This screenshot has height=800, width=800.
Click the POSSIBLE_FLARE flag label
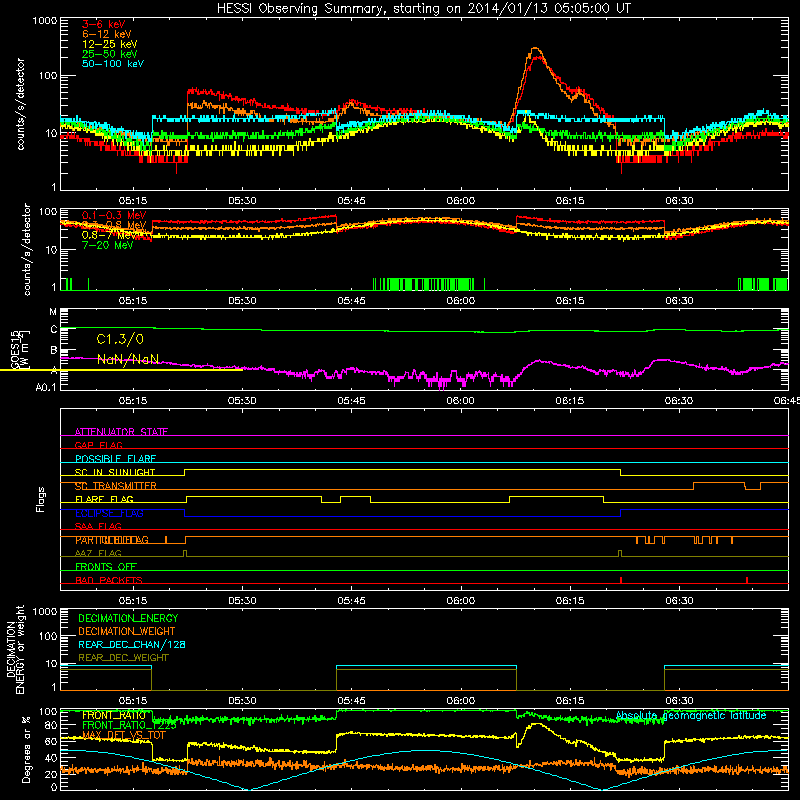click(x=115, y=459)
